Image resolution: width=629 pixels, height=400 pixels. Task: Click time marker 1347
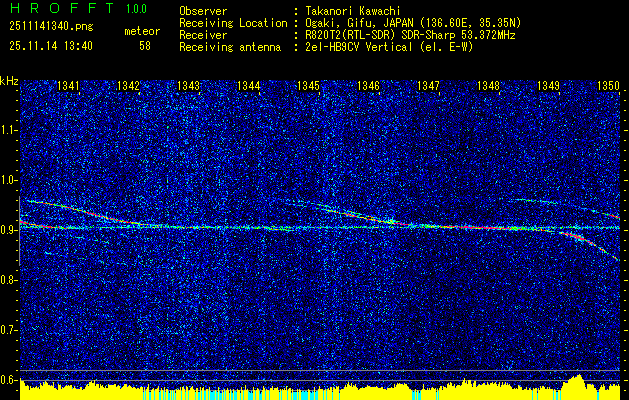[428, 85]
